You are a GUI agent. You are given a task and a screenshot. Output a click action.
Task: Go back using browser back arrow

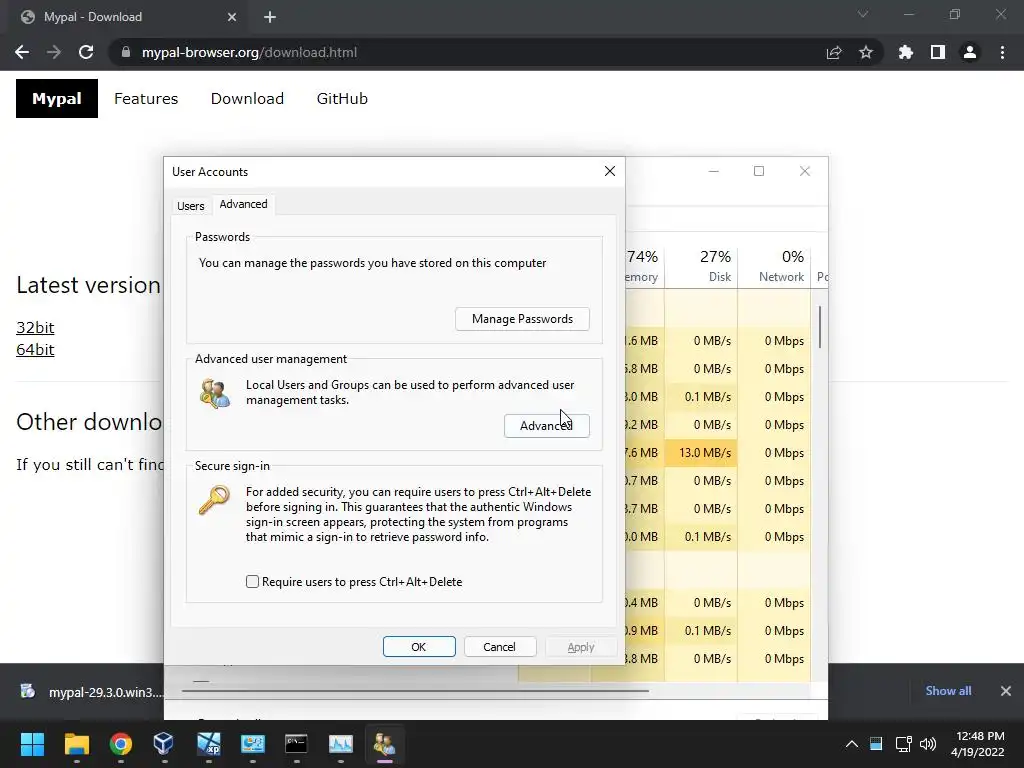coord(22,52)
